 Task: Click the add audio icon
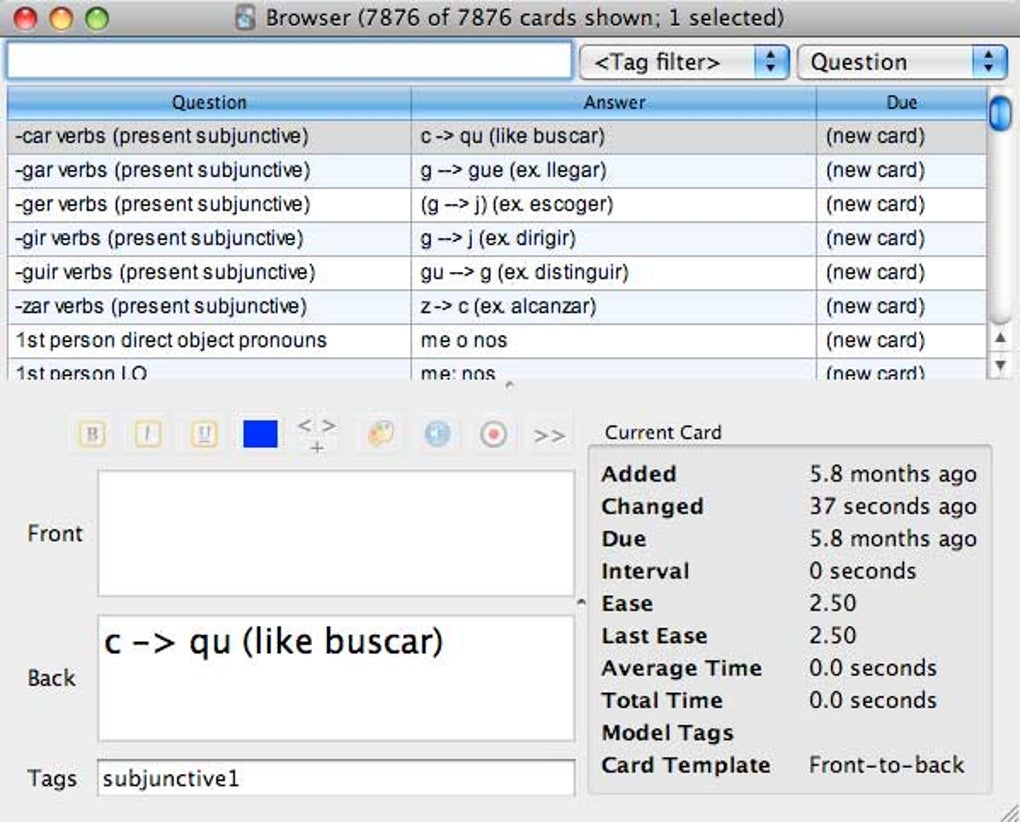(x=437, y=434)
